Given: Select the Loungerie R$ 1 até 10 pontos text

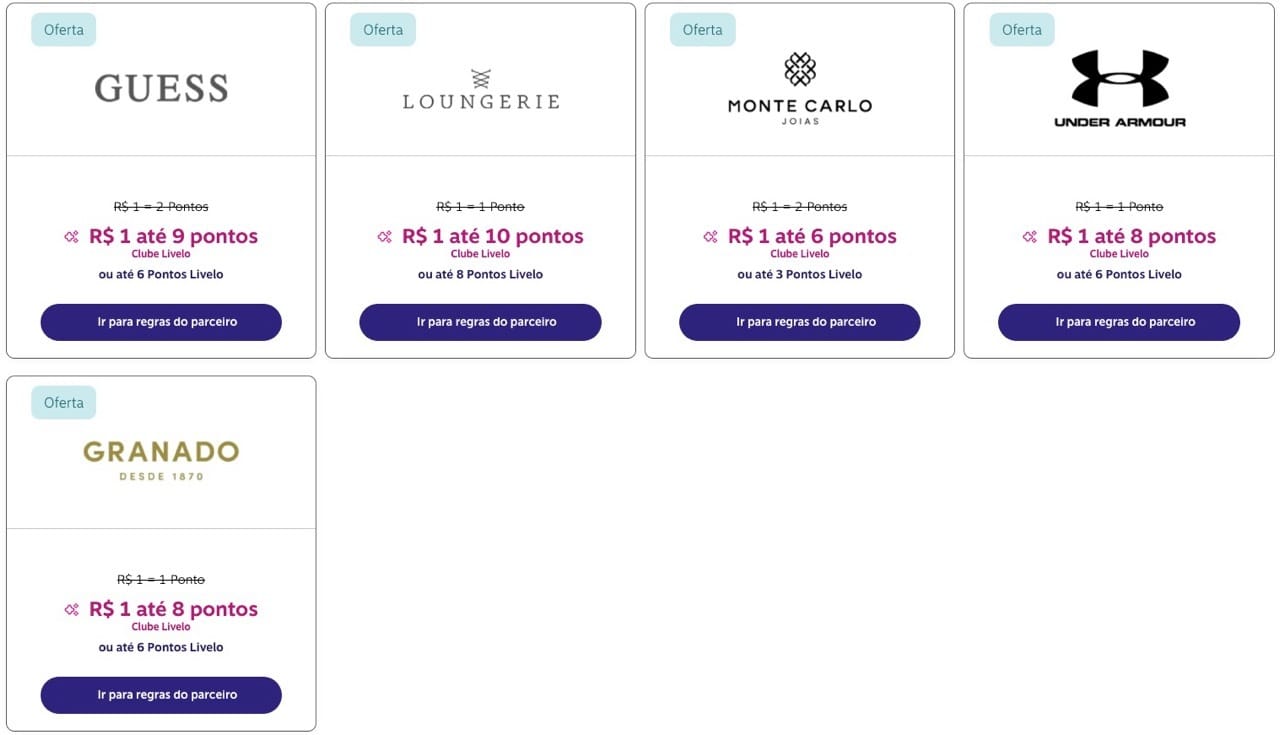Looking at the screenshot, I should tap(493, 237).
